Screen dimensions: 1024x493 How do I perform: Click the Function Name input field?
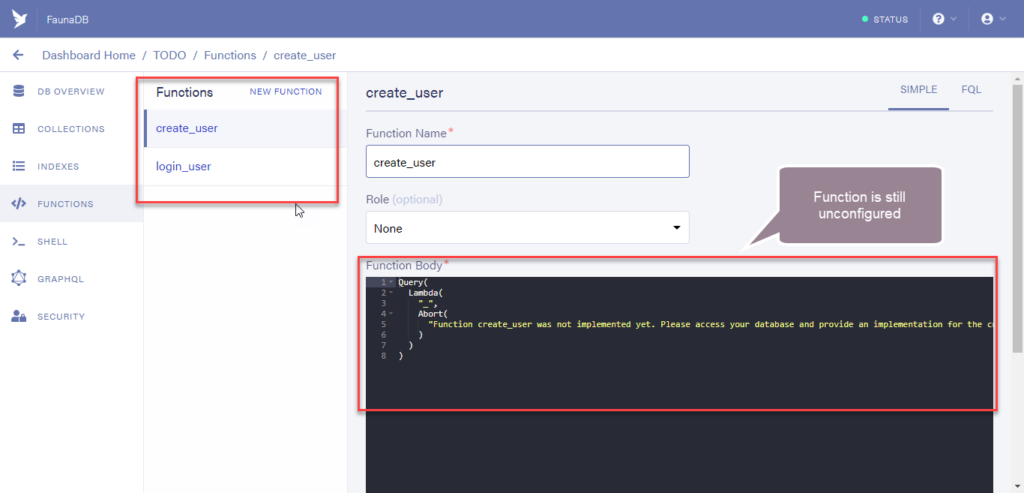[x=528, y=161]
